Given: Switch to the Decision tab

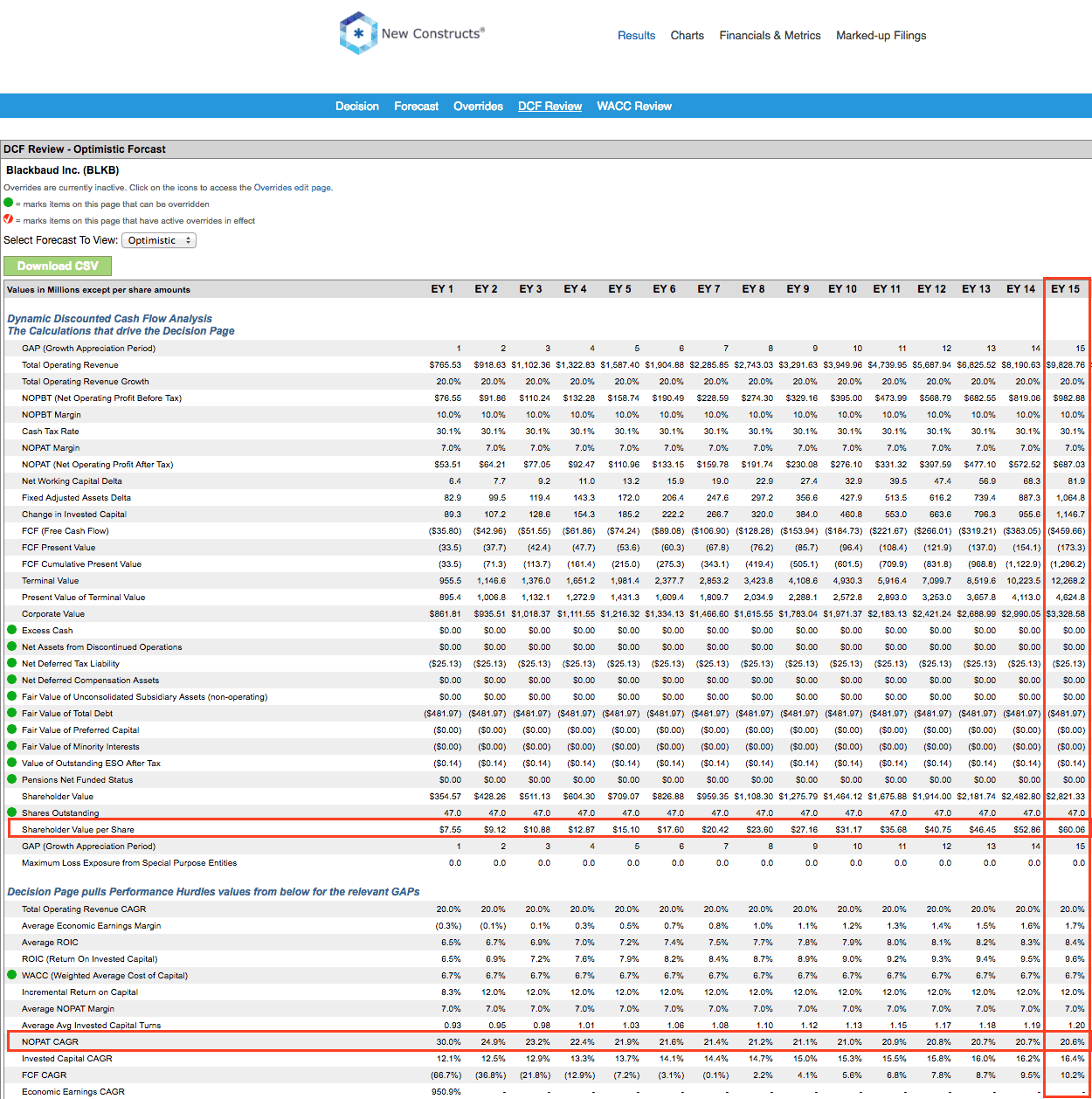Looking at the screenshot, I should click(357, 107).
